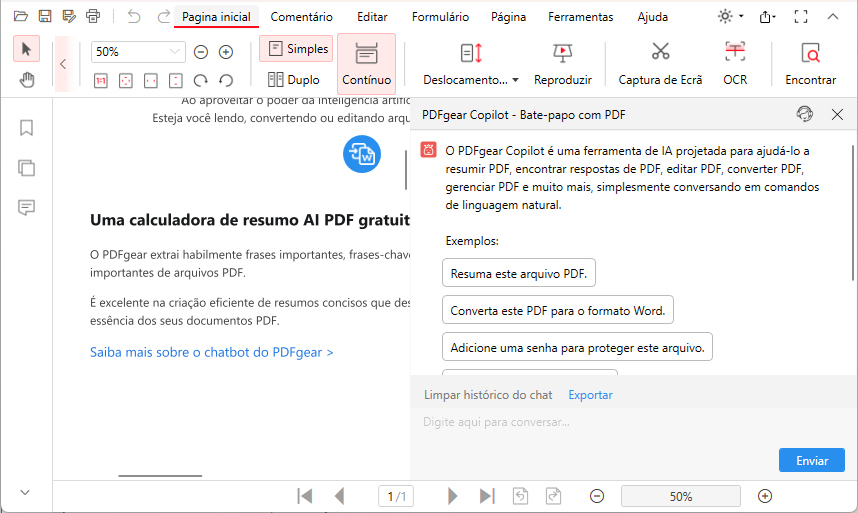Start the Reproduzir slideshow

[x=563, y=63]
